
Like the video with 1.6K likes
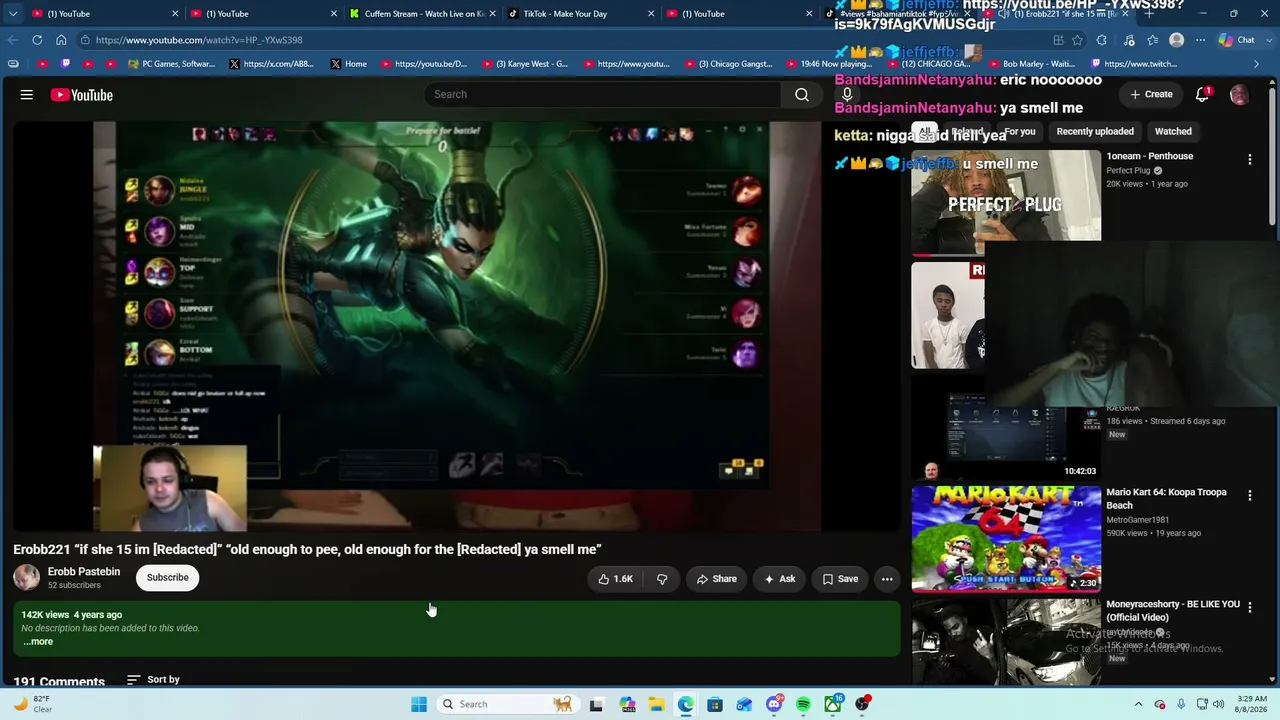click(615, 579)
